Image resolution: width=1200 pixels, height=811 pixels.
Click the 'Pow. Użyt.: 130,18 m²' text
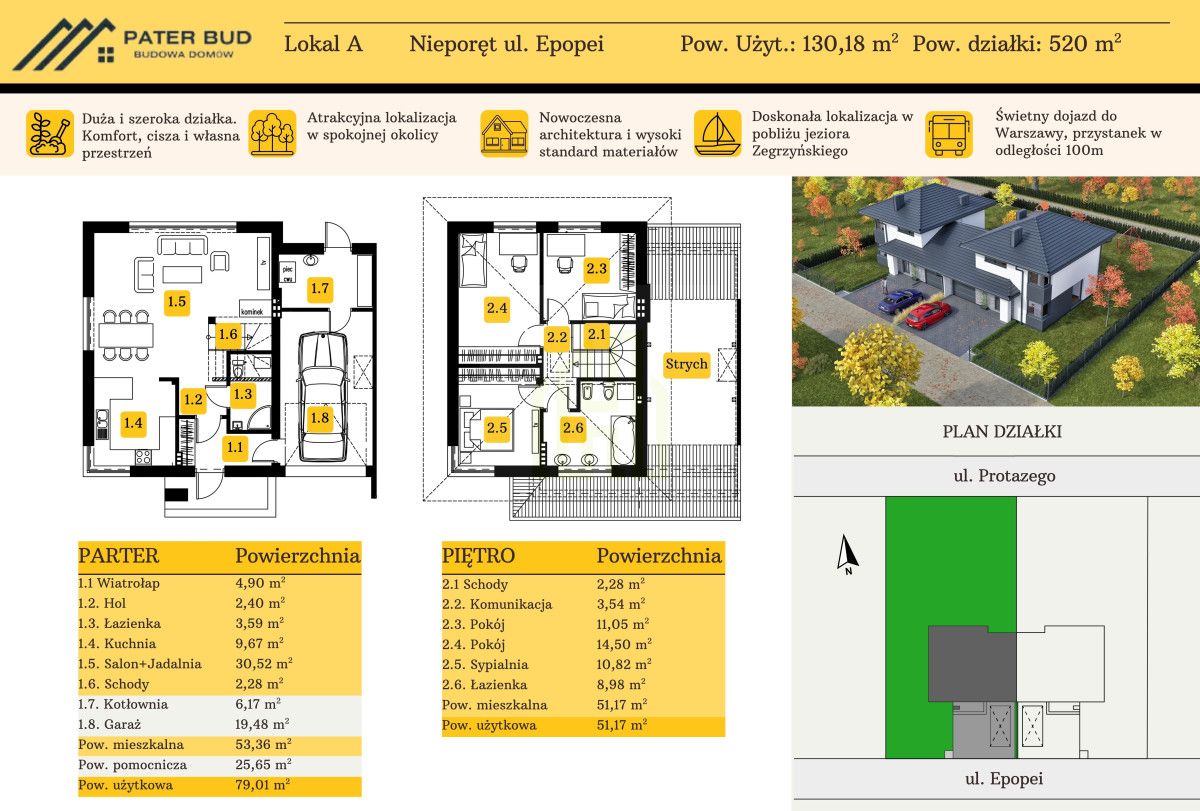[x=789, y=44]
